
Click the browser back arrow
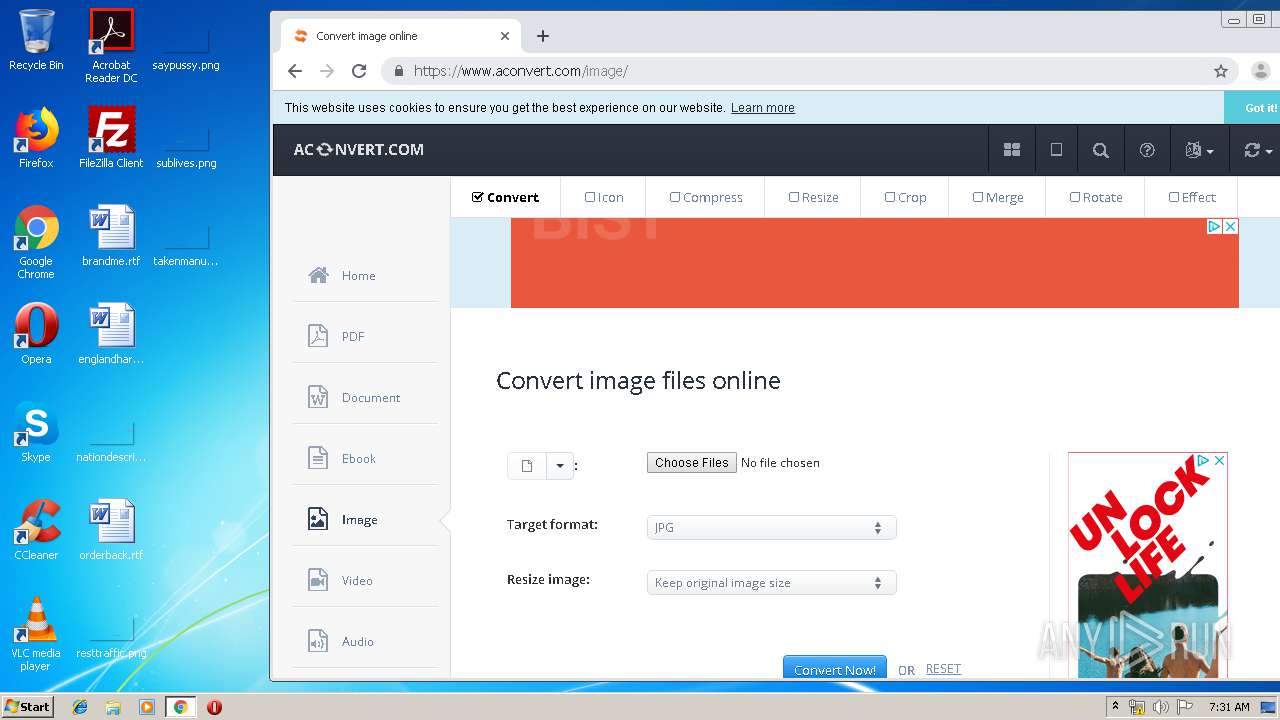click(294, 71)
